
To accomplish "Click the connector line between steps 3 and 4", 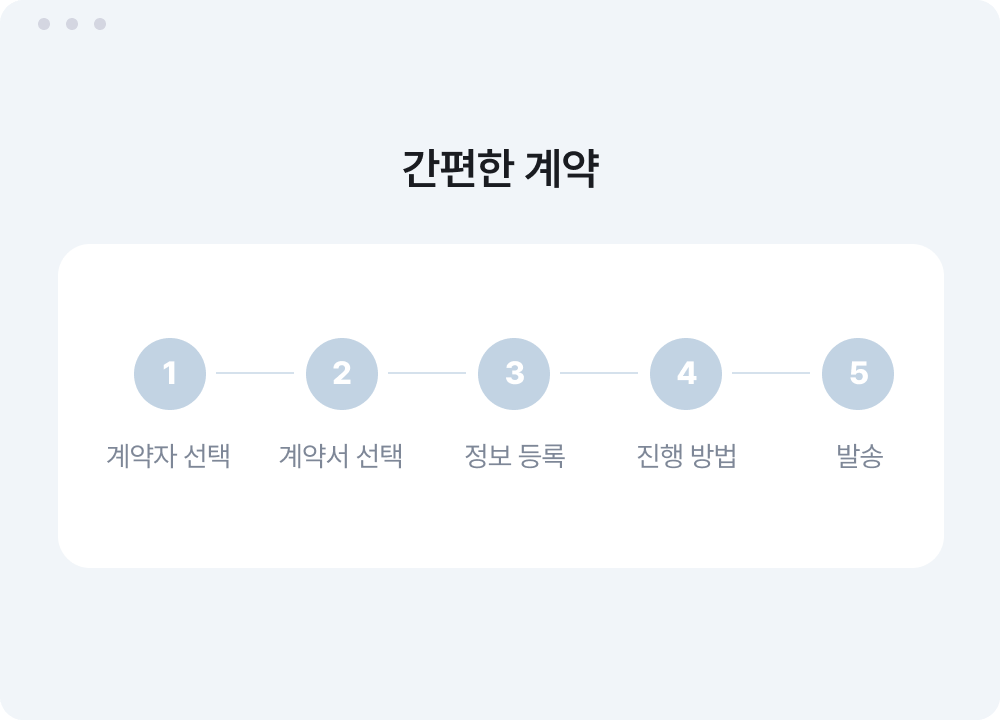I will click(600, 373).
